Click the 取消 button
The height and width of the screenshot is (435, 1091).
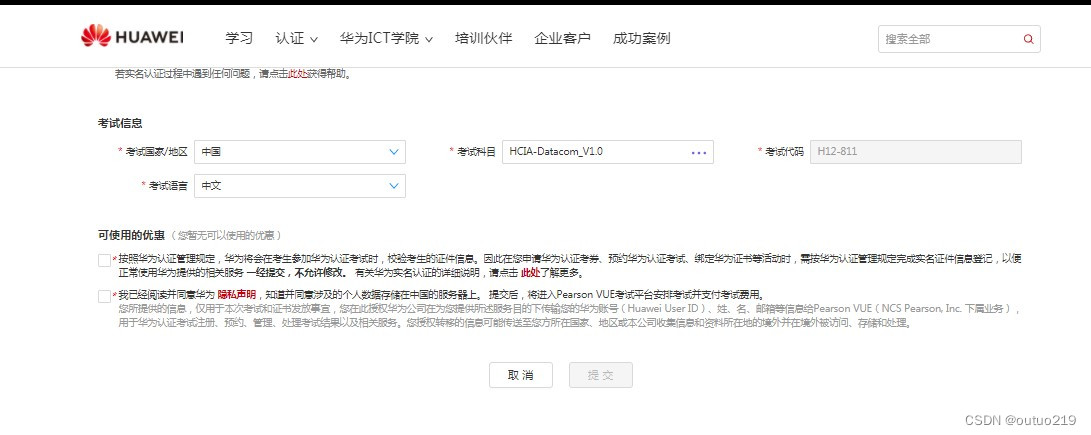(x=520, y=375)
